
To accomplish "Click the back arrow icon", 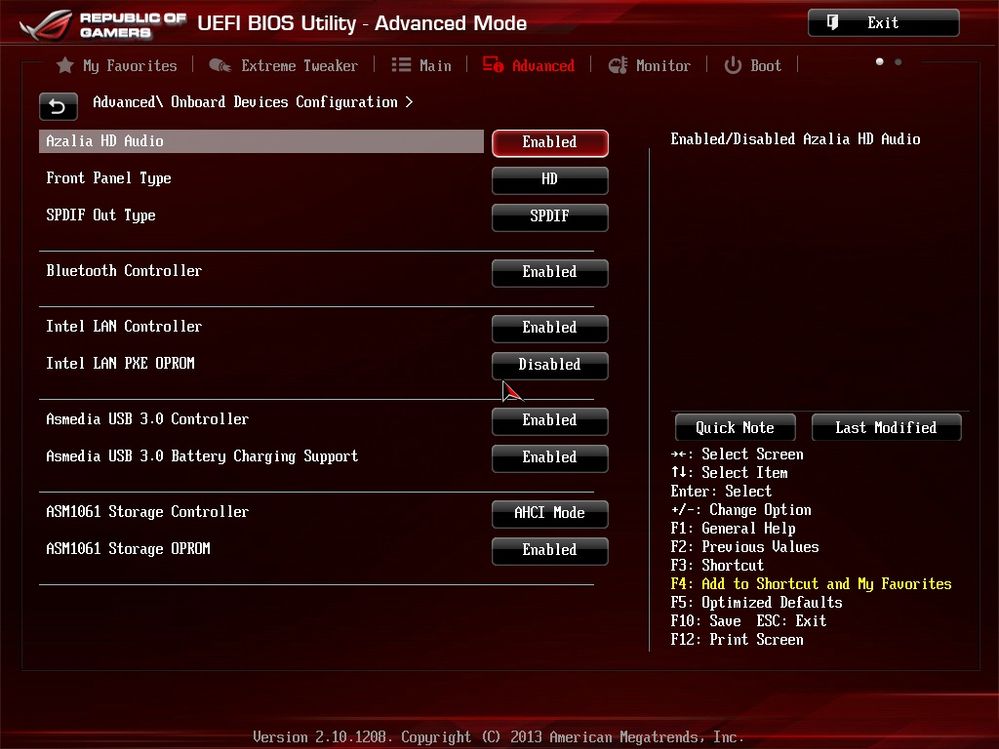I will click(x=58, y=106).
